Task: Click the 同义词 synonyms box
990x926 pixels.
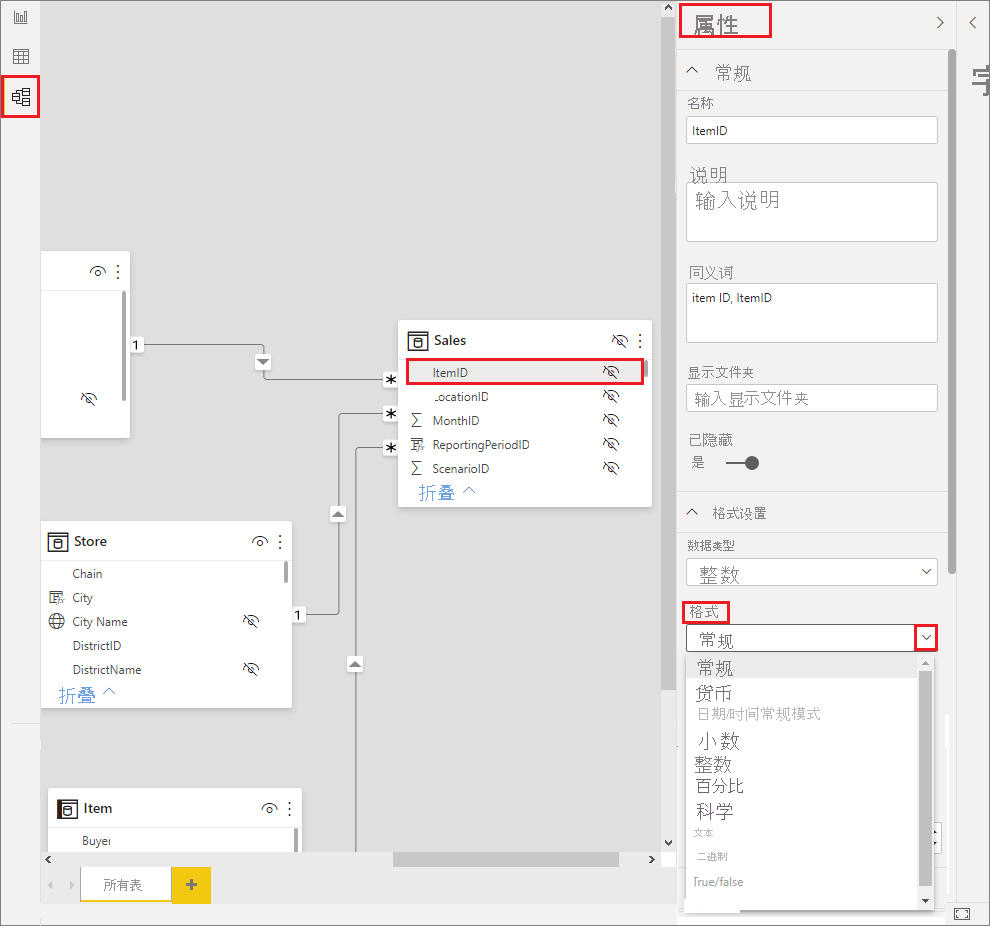Action: 811,313
